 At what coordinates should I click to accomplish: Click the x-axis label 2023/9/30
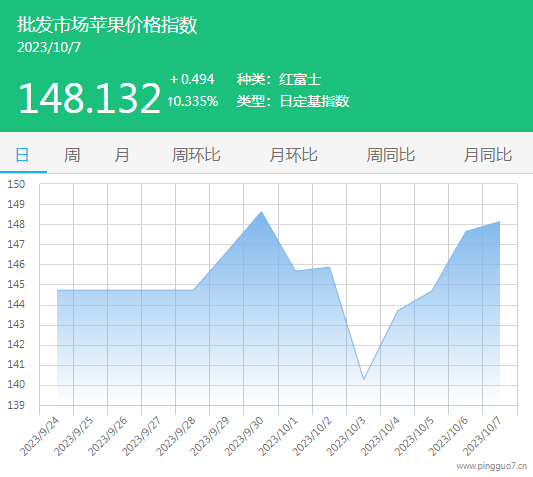pos(244,437)
